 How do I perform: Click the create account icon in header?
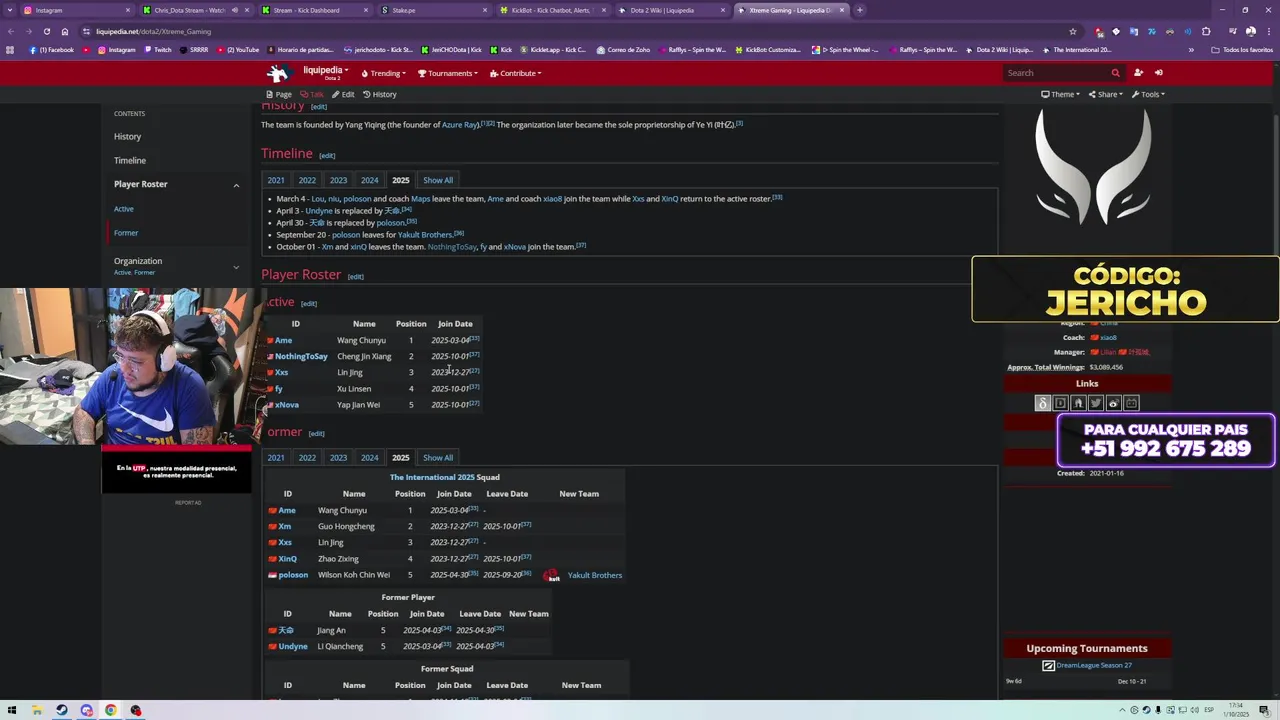(x=1138, y=73)
